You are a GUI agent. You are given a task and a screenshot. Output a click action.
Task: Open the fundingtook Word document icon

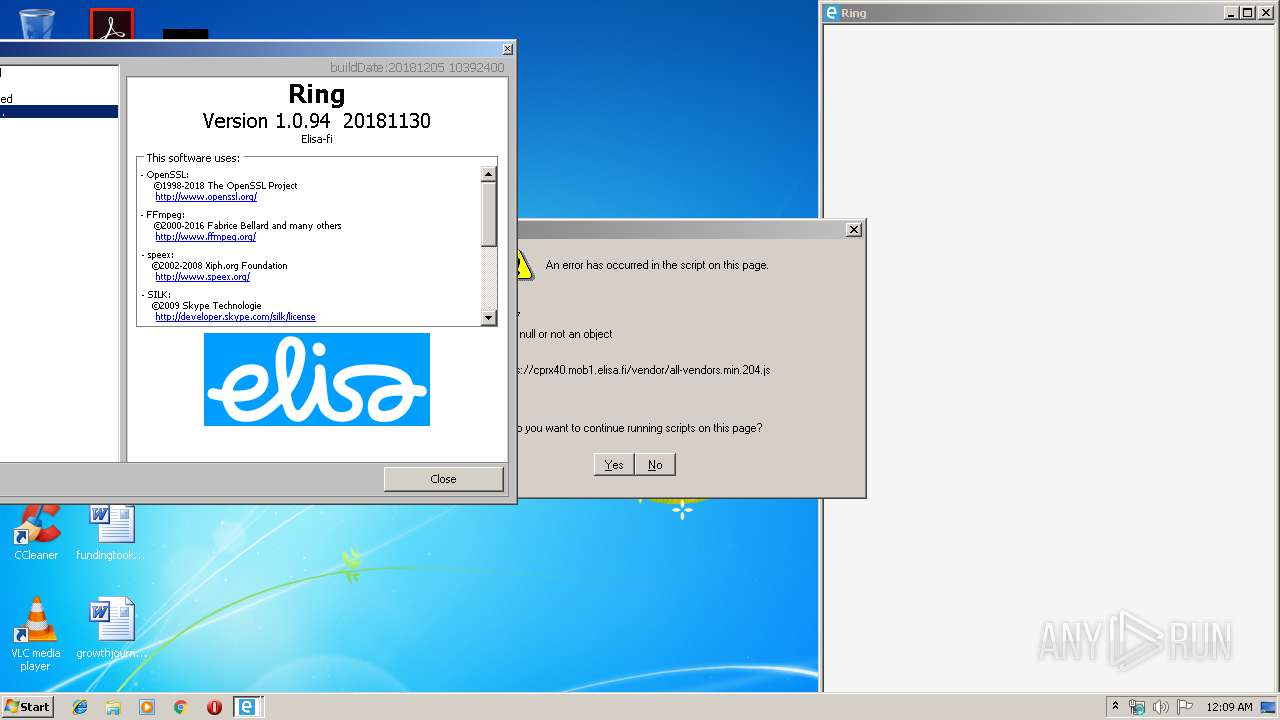[110, 531]
